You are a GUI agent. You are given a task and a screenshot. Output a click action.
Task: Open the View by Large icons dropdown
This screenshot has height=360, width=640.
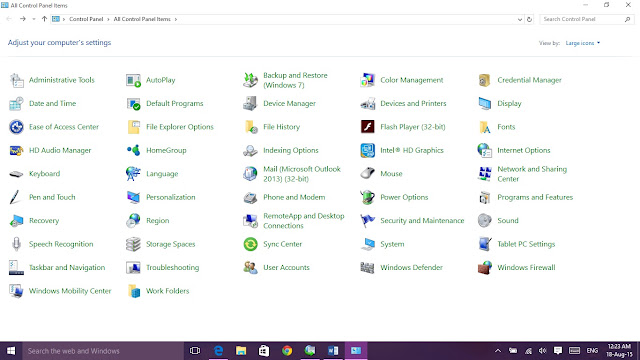coord(582,43)
